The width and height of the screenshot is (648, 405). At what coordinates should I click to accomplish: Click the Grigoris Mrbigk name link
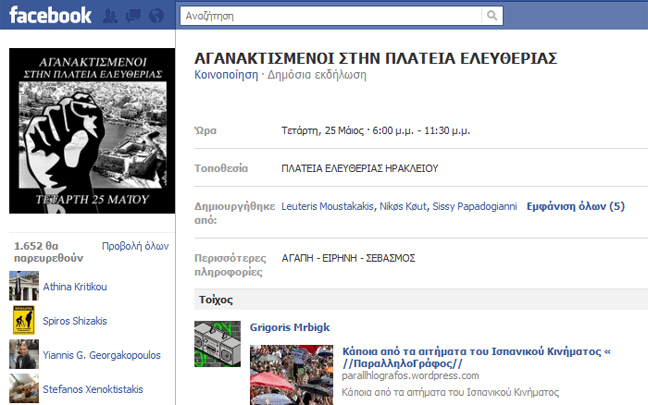[x=289, y=326]
